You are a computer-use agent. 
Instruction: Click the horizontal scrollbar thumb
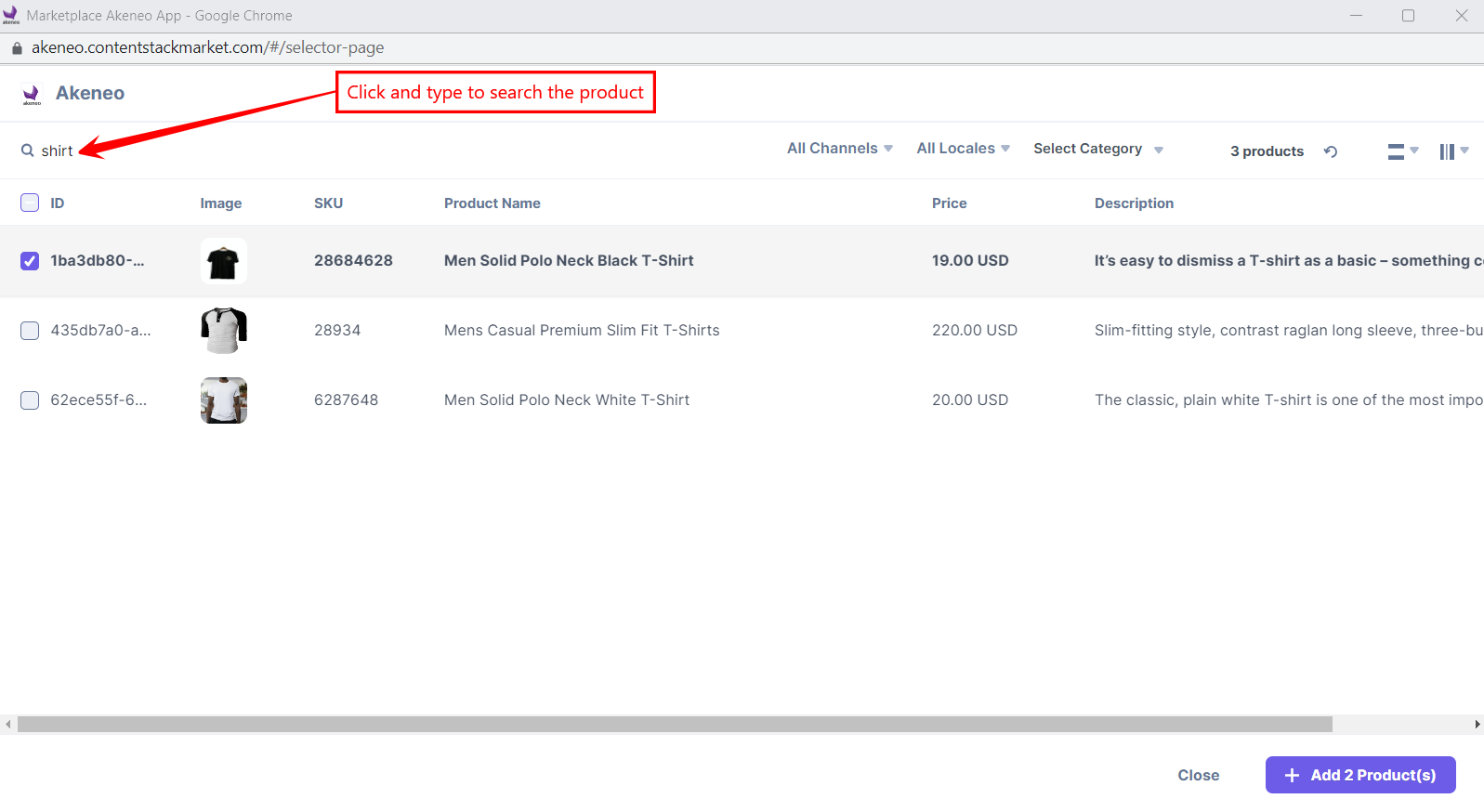(x=675, y=724)
